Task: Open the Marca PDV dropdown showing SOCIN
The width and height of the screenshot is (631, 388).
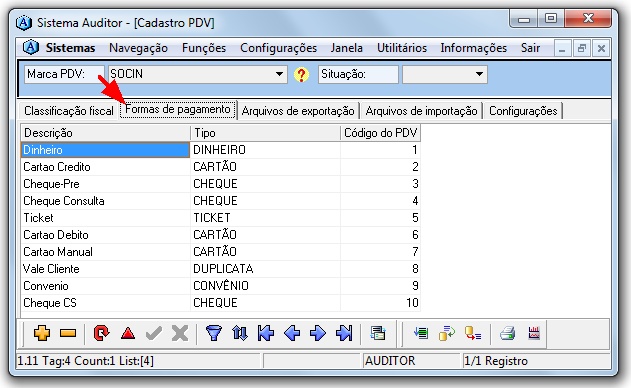Action: tap(198, 74)
